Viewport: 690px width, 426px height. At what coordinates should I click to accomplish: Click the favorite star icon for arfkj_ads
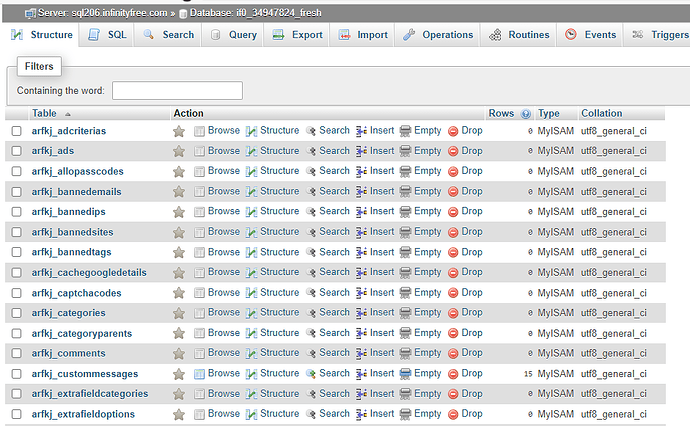[x=179, y=151]
